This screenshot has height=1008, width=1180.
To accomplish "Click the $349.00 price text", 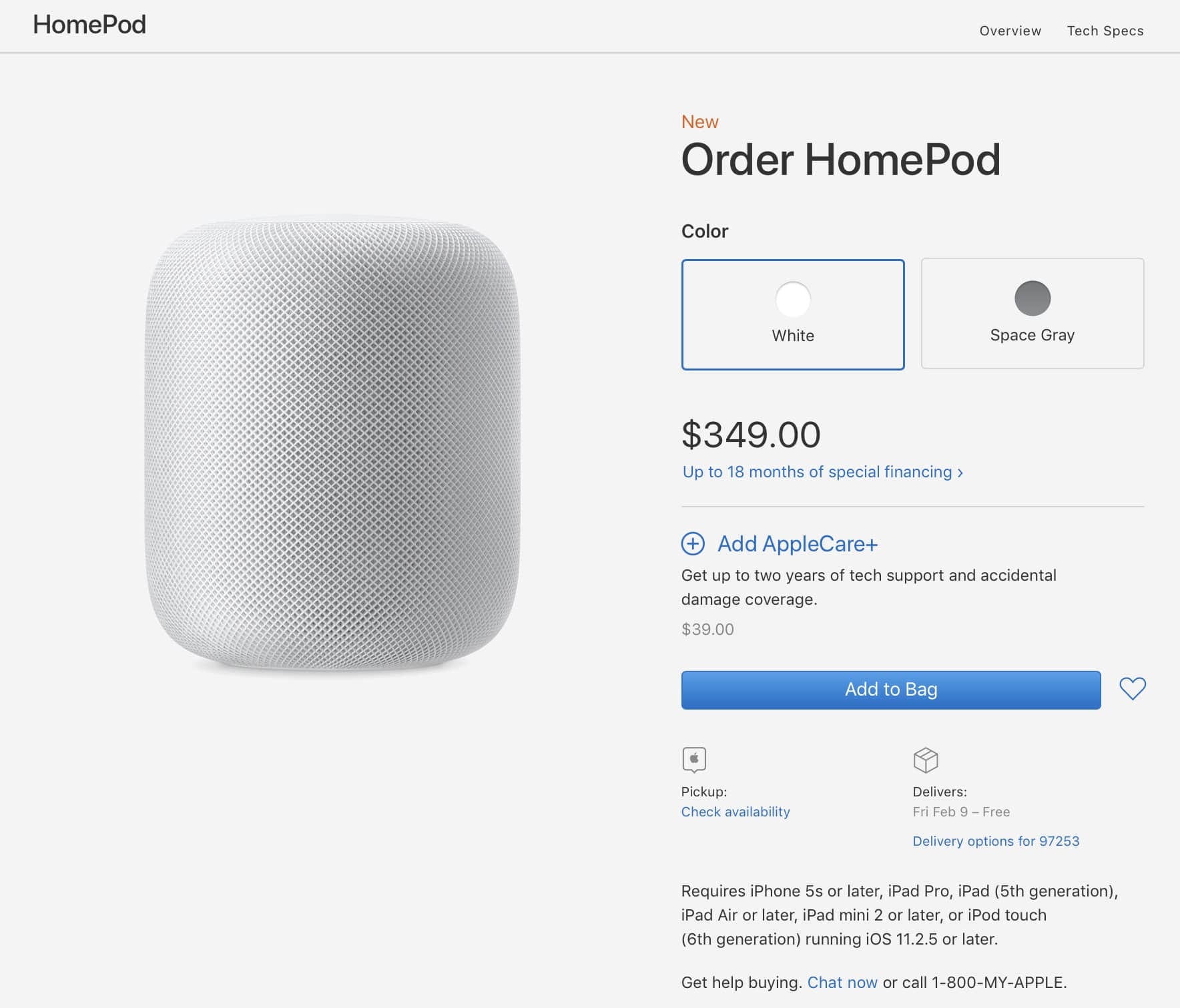I will tap(751, 435).
